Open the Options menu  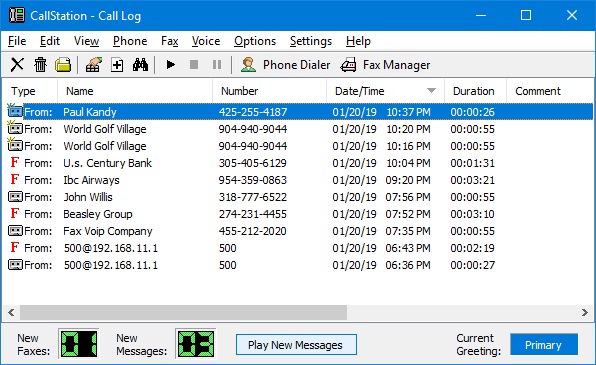(x=255, y=41)
